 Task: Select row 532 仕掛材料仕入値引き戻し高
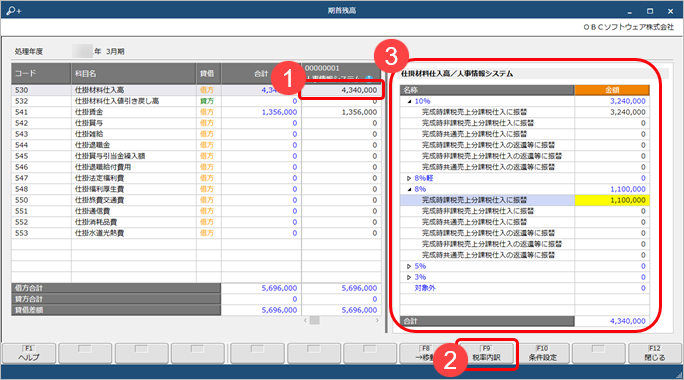(196, 101)
